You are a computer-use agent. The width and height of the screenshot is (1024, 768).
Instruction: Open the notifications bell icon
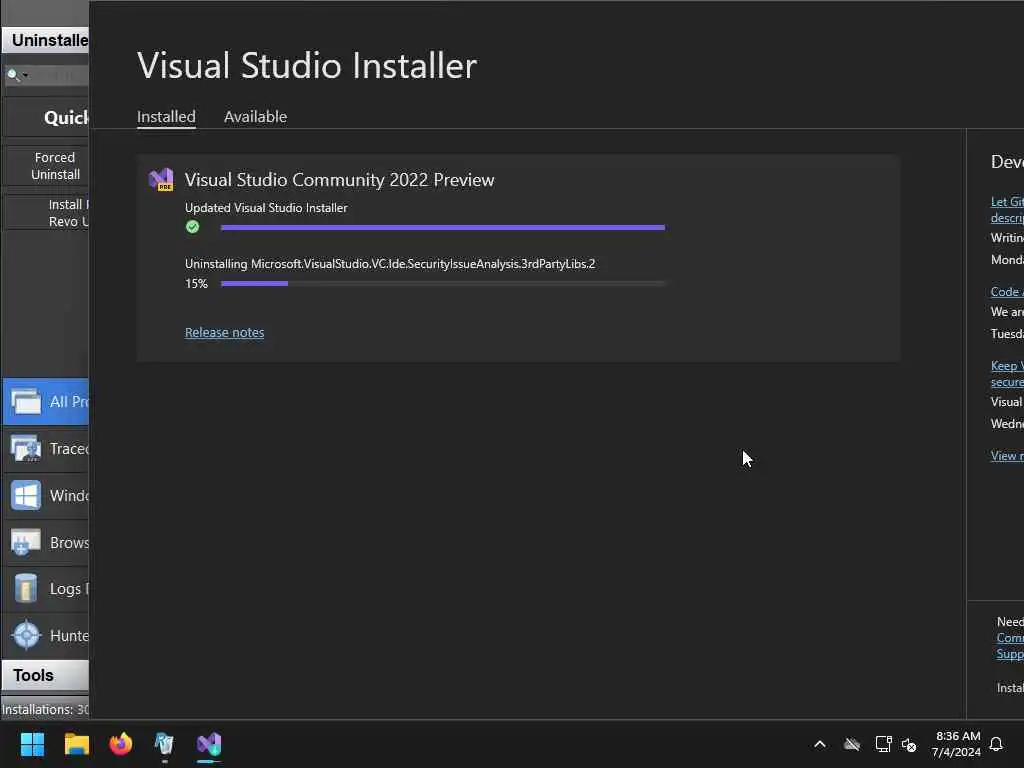tap(997, 744)
